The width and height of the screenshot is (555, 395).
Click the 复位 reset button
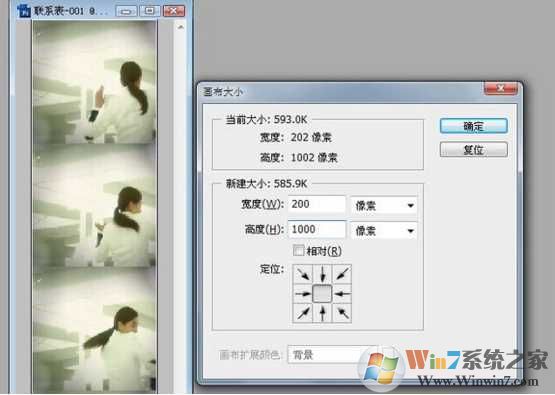(474, 149)
